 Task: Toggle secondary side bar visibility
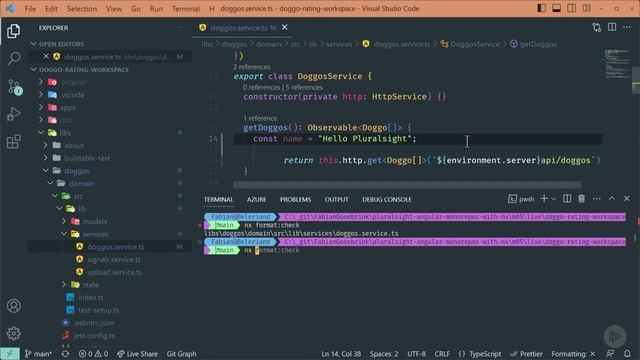(x=571, y=8)
